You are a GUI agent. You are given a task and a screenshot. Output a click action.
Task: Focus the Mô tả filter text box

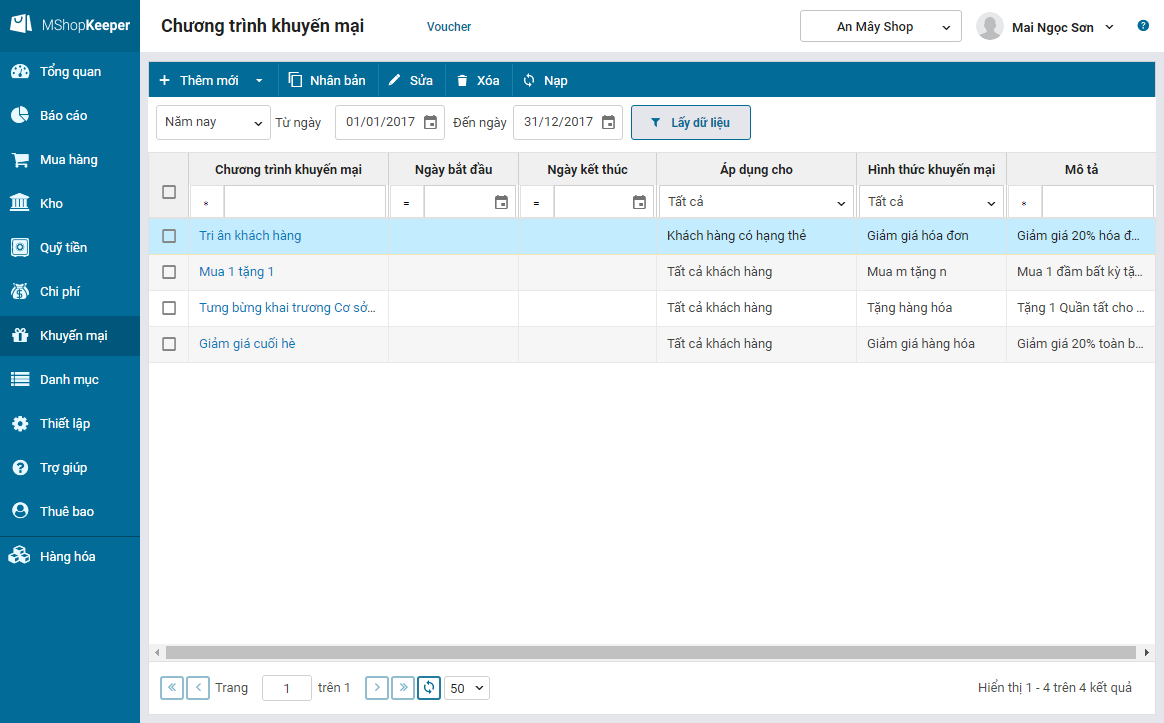tap(1098, 203)
